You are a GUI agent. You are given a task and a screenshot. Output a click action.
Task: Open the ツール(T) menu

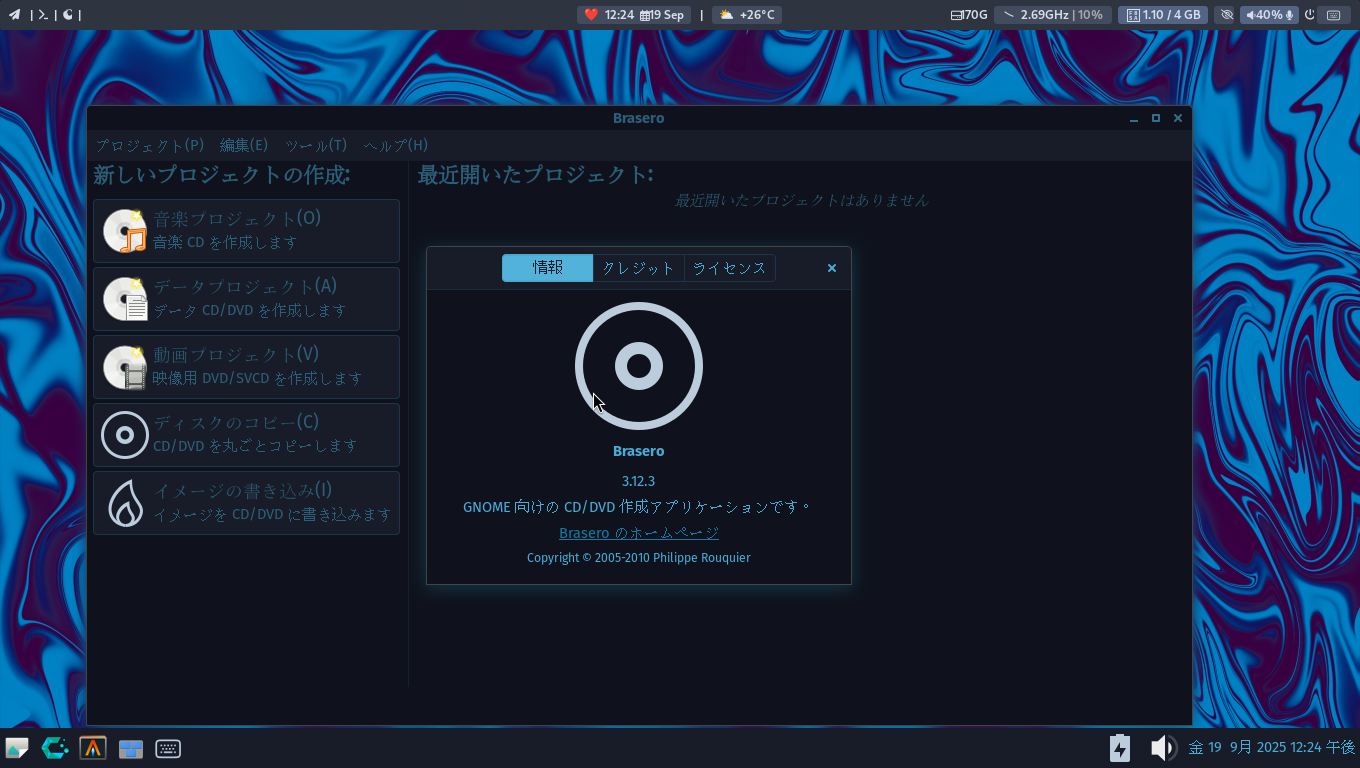click(316, 145)
